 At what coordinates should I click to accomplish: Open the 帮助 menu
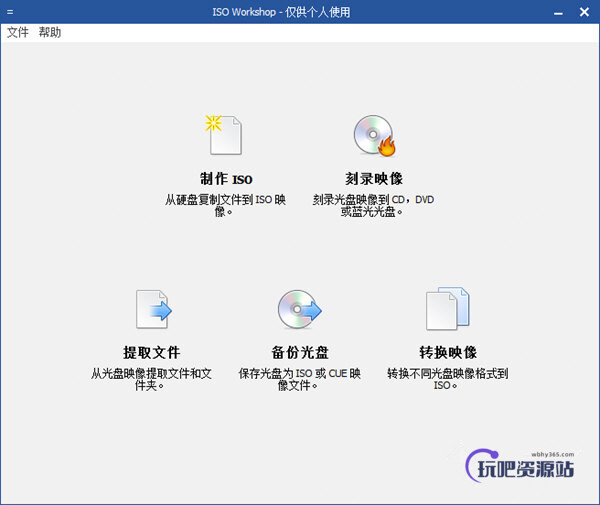click(50, 33)
